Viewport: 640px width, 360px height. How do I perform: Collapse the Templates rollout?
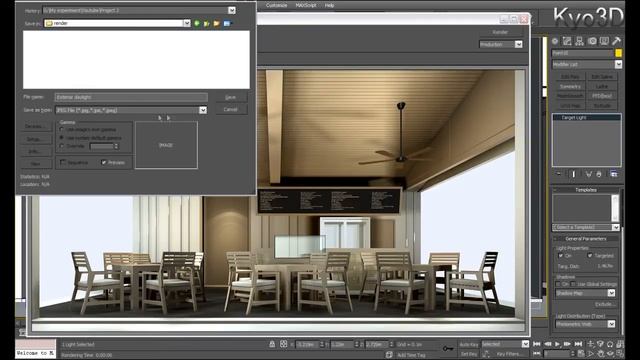(586, 190)
